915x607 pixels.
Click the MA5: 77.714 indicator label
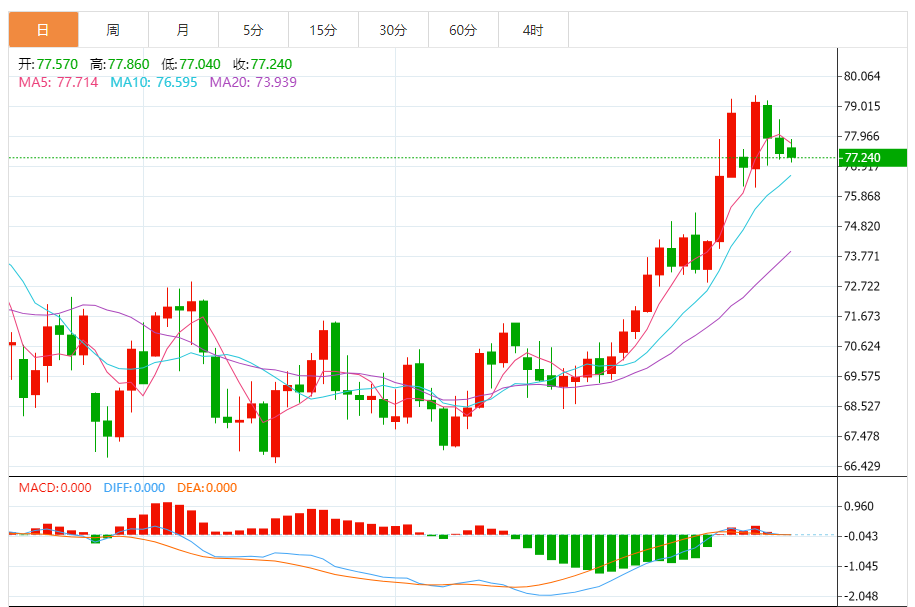(x=58, y=82)
